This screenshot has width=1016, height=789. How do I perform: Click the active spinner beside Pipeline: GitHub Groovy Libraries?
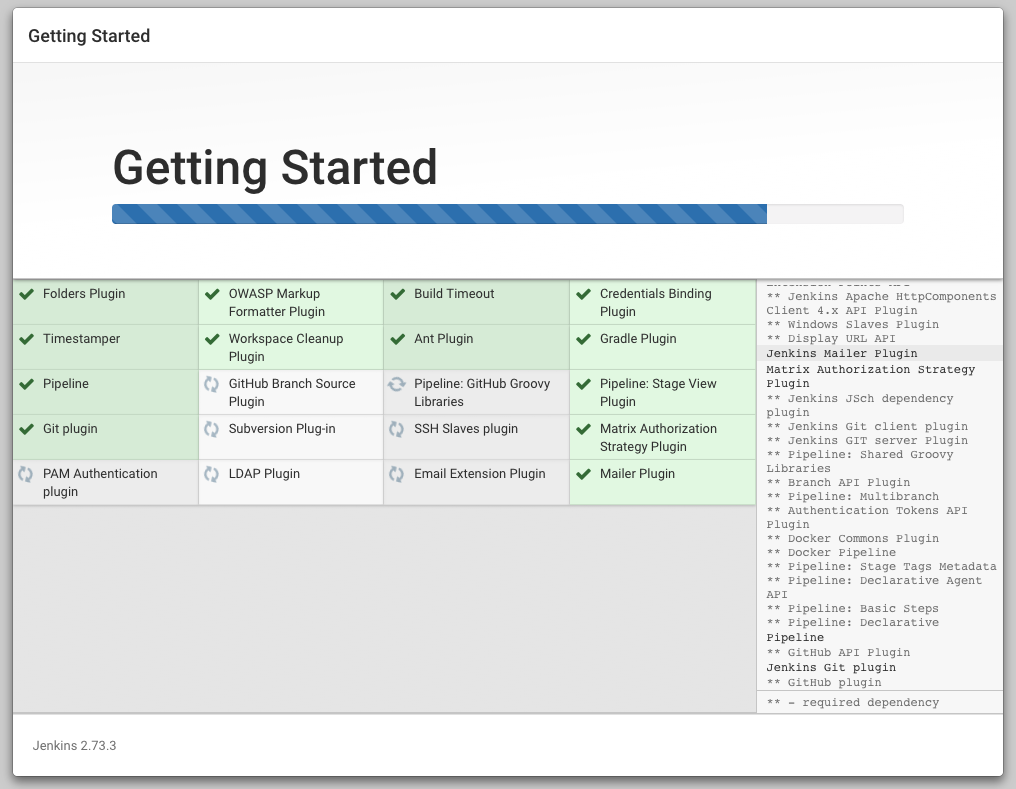[397, 384]
